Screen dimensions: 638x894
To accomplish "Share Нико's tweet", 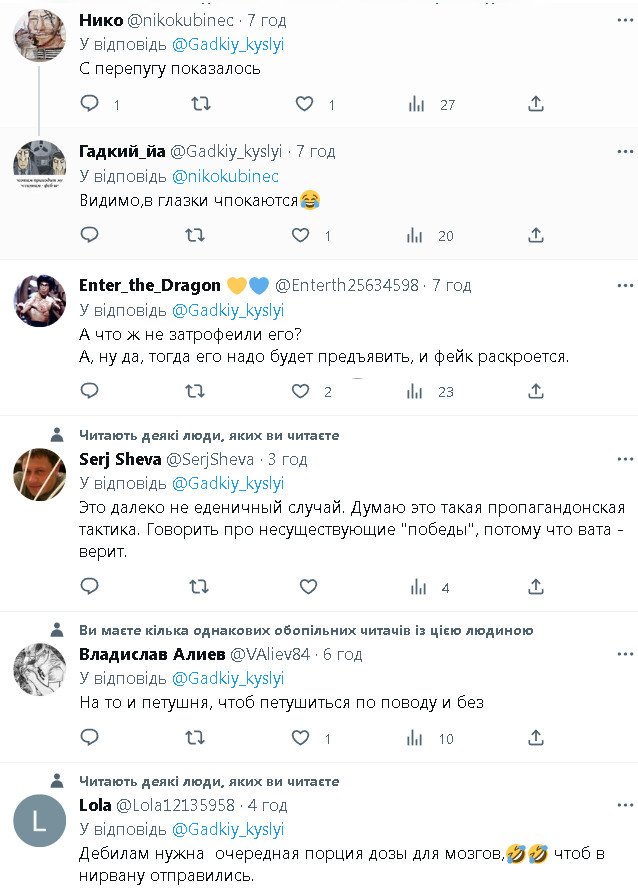I will pyautogui.click(x=536, y=104).
